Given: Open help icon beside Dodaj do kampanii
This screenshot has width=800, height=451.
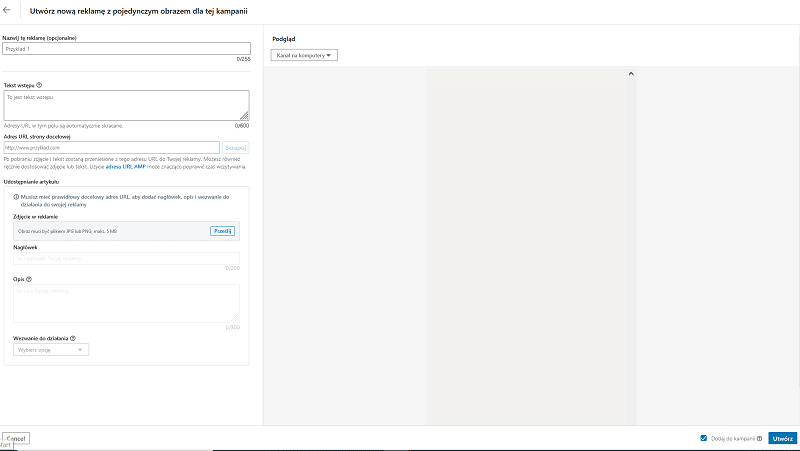Looking at the screenshot, I should click(759, 438).
